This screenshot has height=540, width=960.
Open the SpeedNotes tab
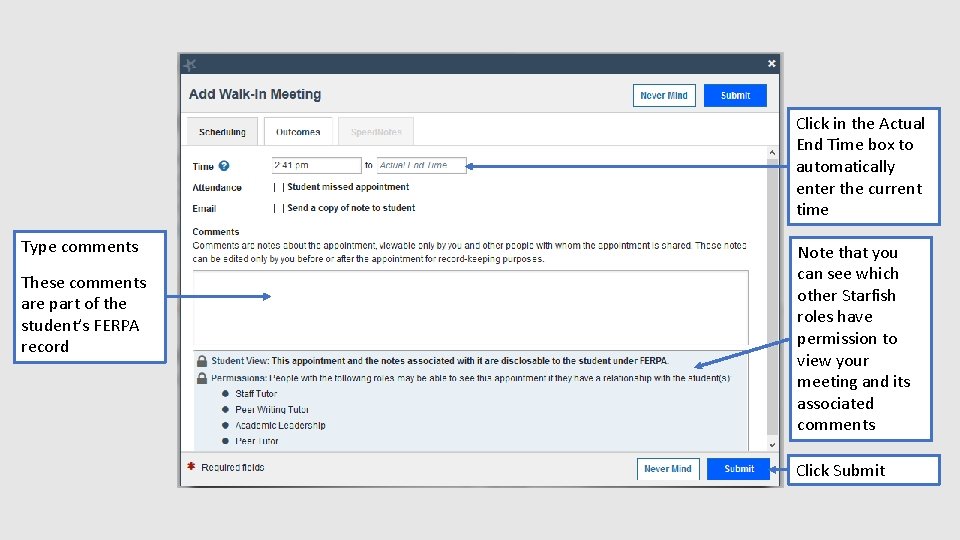[376, 132]
